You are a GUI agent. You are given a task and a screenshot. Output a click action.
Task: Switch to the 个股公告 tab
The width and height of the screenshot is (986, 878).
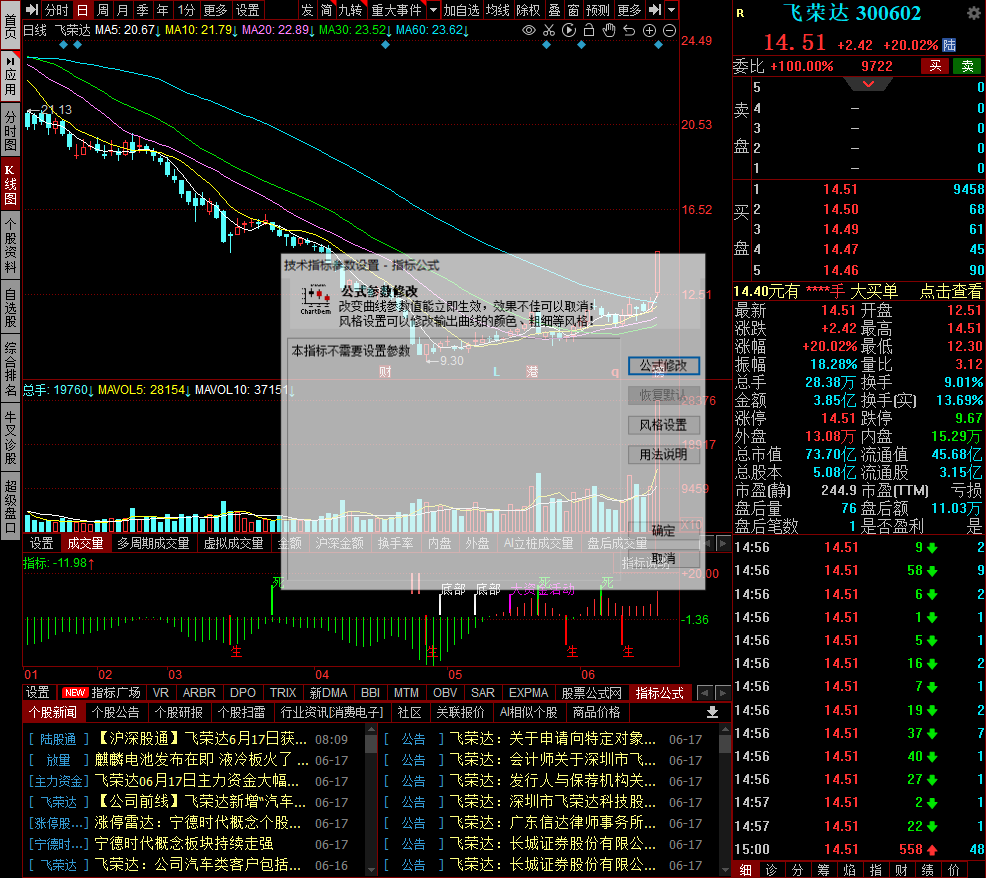coord(116,712)
